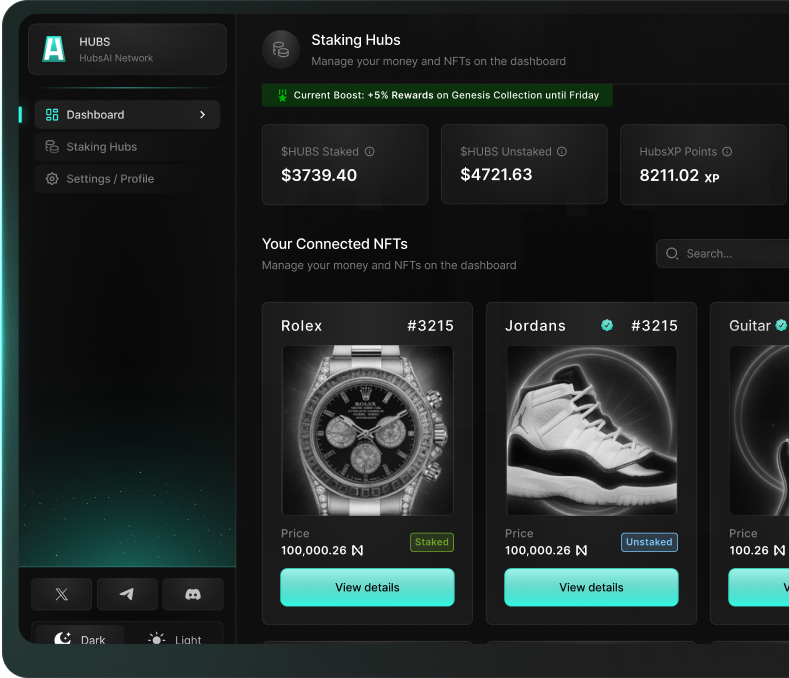Screen dimensions: 789x678
Task: Click the sidebar Staking Hubs coins icon
Action: [52, 146]
